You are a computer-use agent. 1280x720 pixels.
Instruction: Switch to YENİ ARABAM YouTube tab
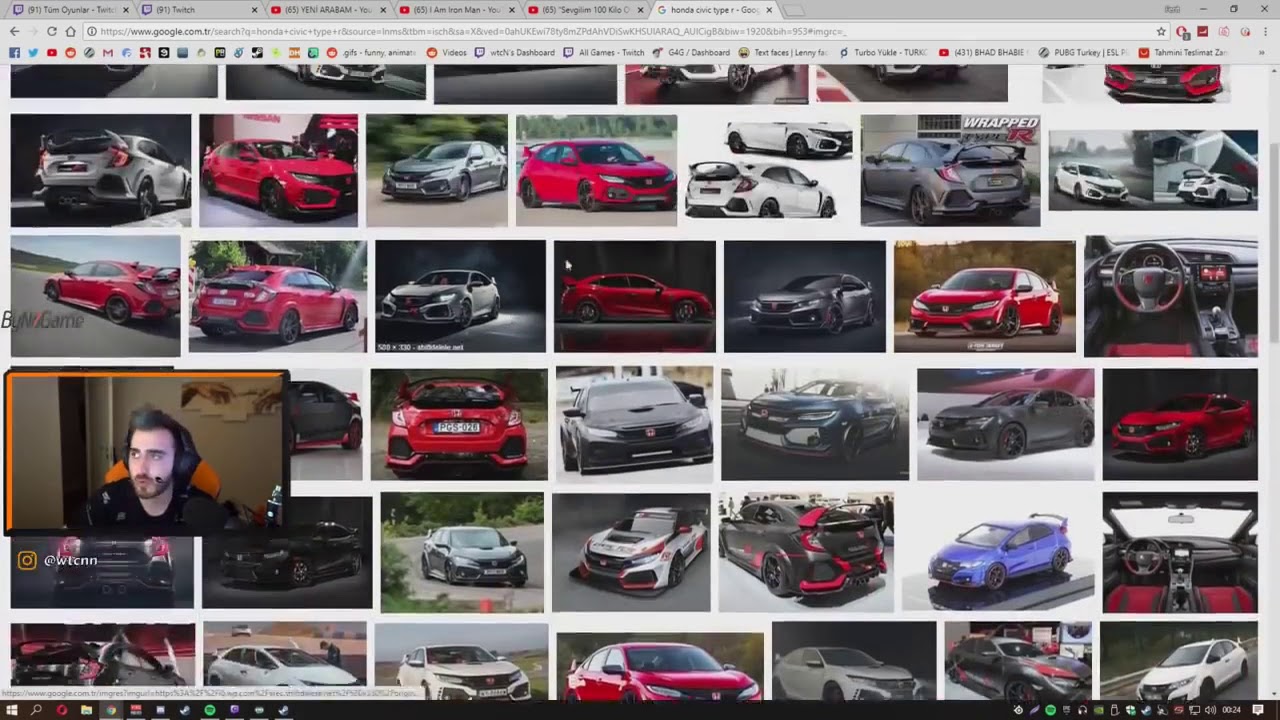pos(326,10)
